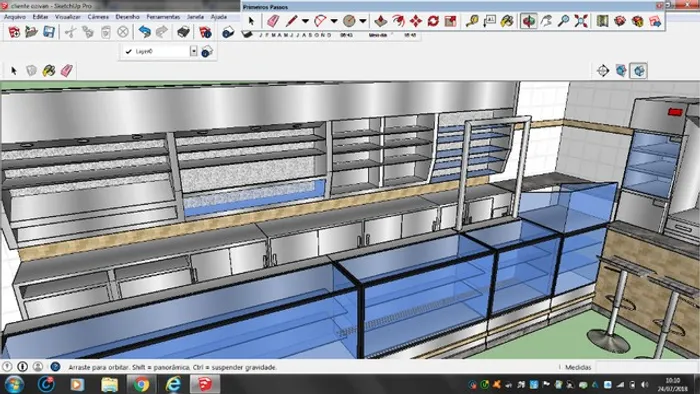Select Paint Bucket in Primeiros Passos toolbar

tap(507, 21)
